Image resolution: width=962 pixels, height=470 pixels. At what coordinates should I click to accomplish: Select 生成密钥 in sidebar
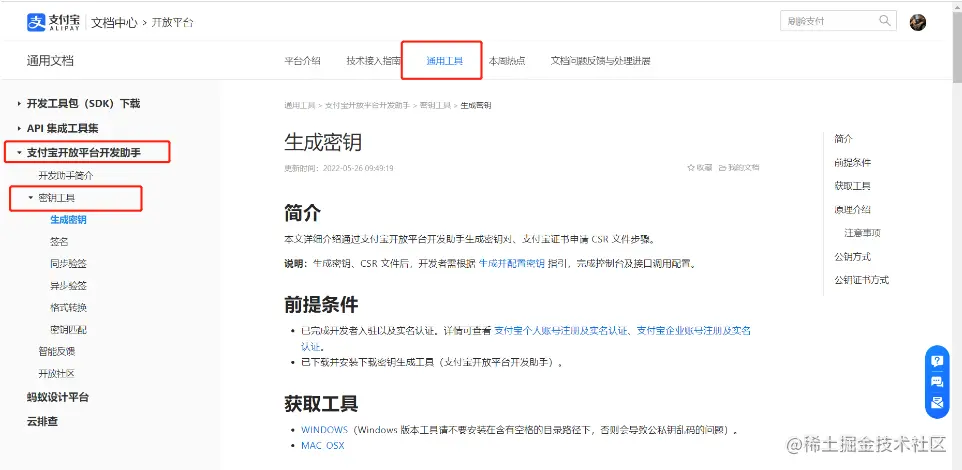68,220
